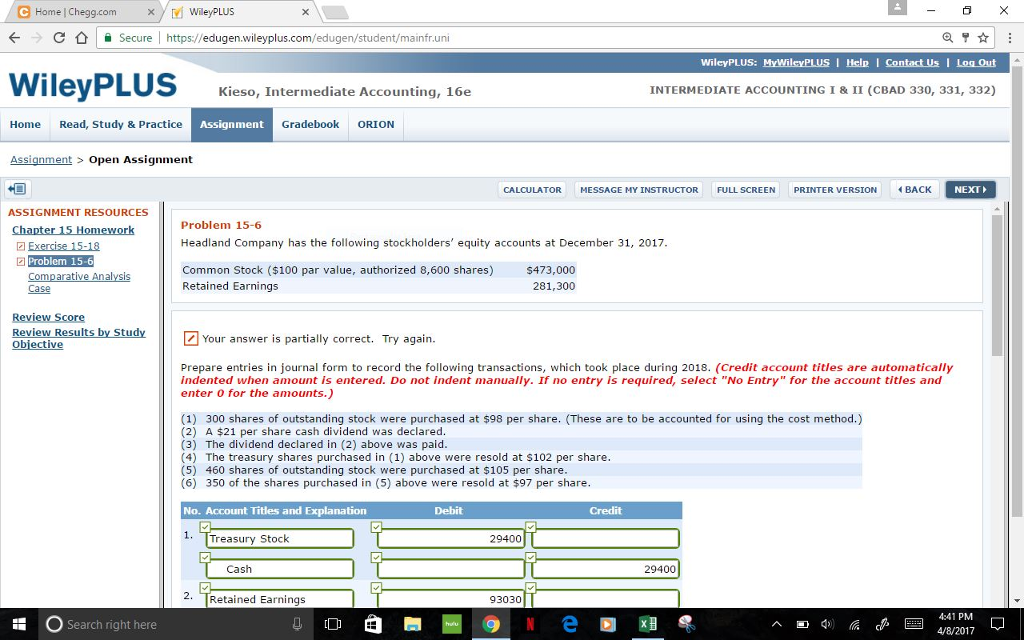The height and width of the screenshot is (640, 1024).
Task: Click the Treasury Stock account title field
Action: (x=280, y=539)
